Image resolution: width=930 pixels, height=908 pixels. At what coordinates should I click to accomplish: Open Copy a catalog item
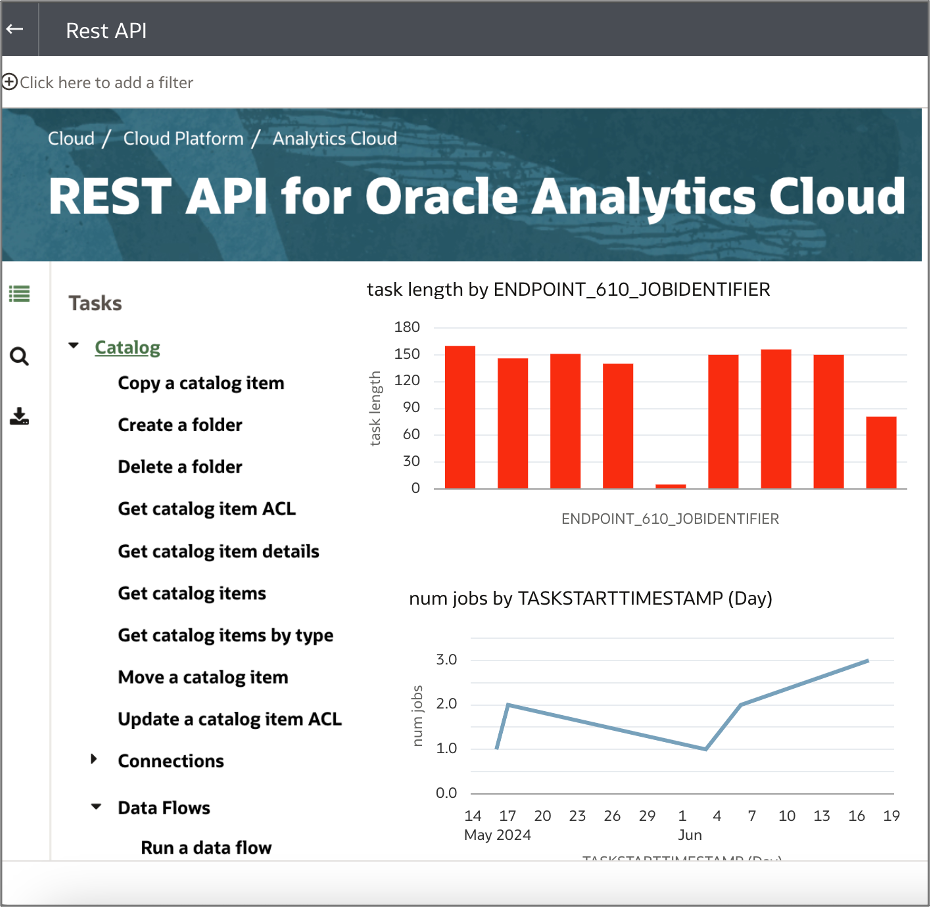click(x=200, y=383)
